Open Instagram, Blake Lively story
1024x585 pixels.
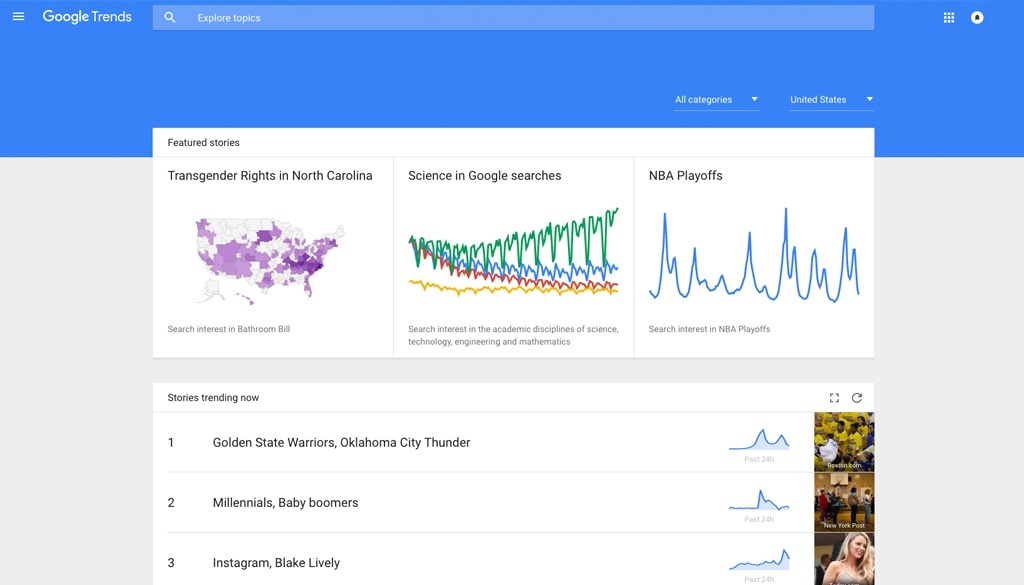(276, 563)
